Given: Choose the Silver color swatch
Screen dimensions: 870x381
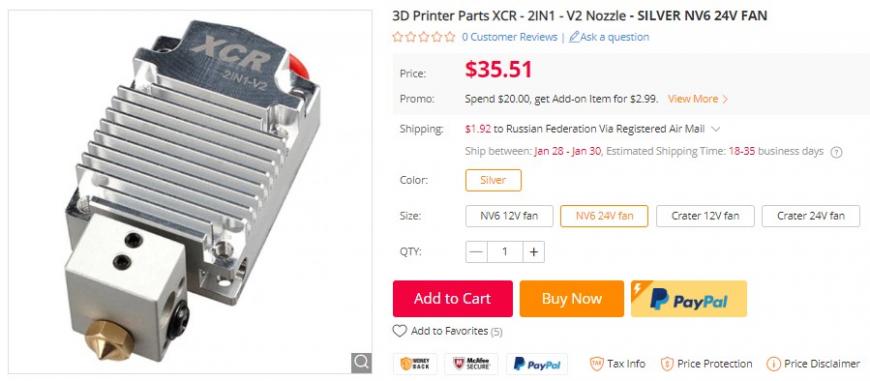Looking at the screenshot, I should [x=493, y=180].
